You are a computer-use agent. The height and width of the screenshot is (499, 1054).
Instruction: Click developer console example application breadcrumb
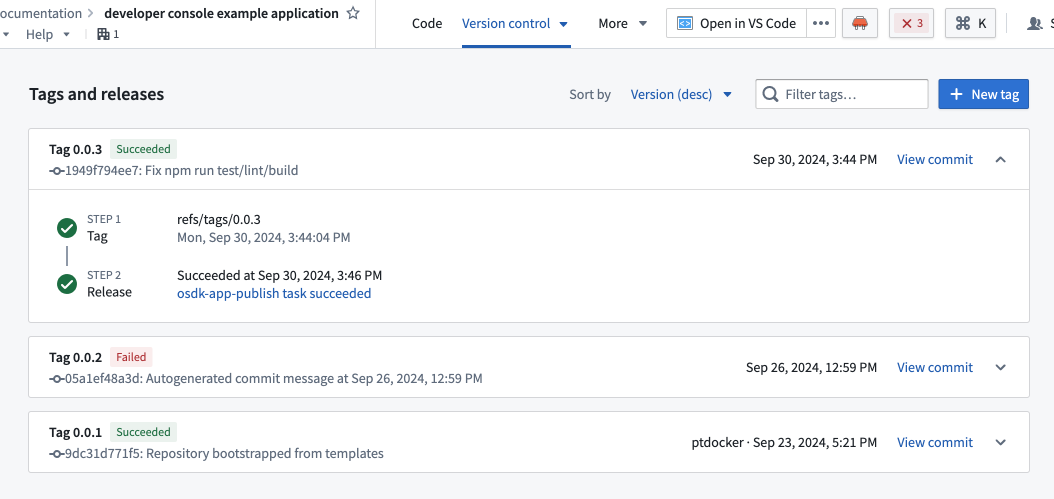pyautogui.click(x=222, y=13)
